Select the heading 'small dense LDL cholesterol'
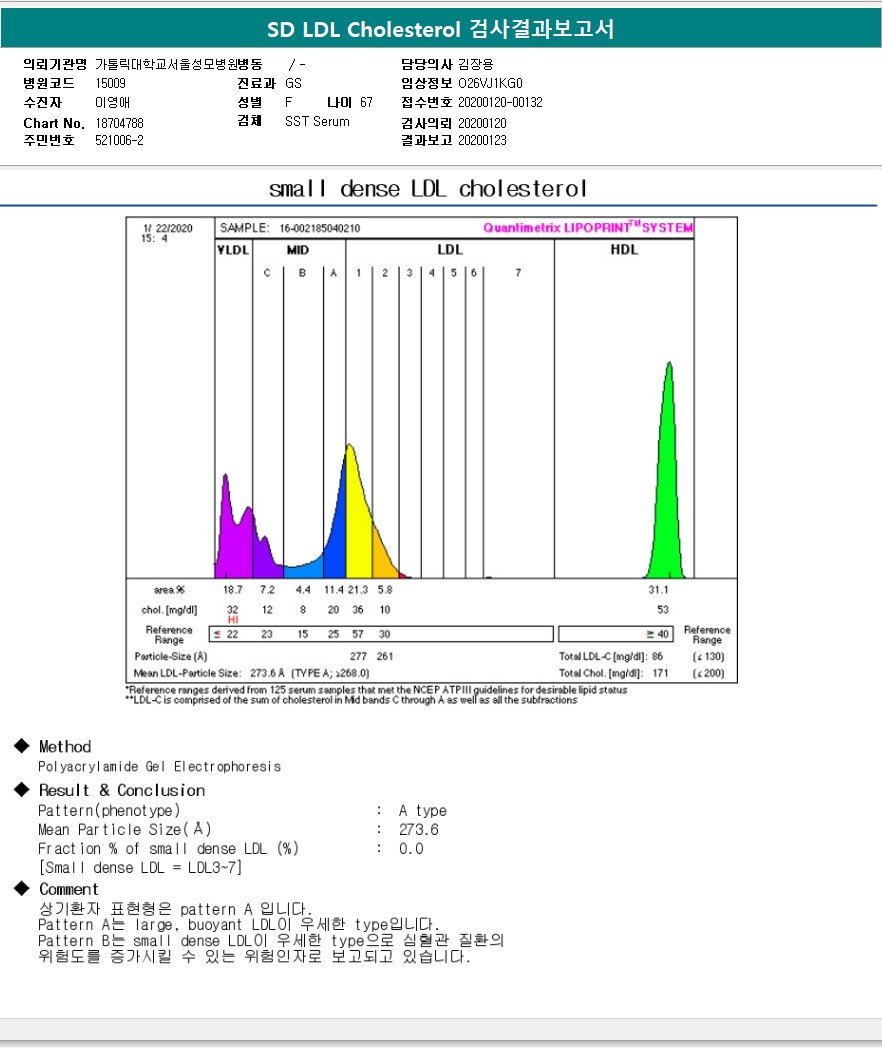Viewport: 882px width, 1062px height. (428, 188)
